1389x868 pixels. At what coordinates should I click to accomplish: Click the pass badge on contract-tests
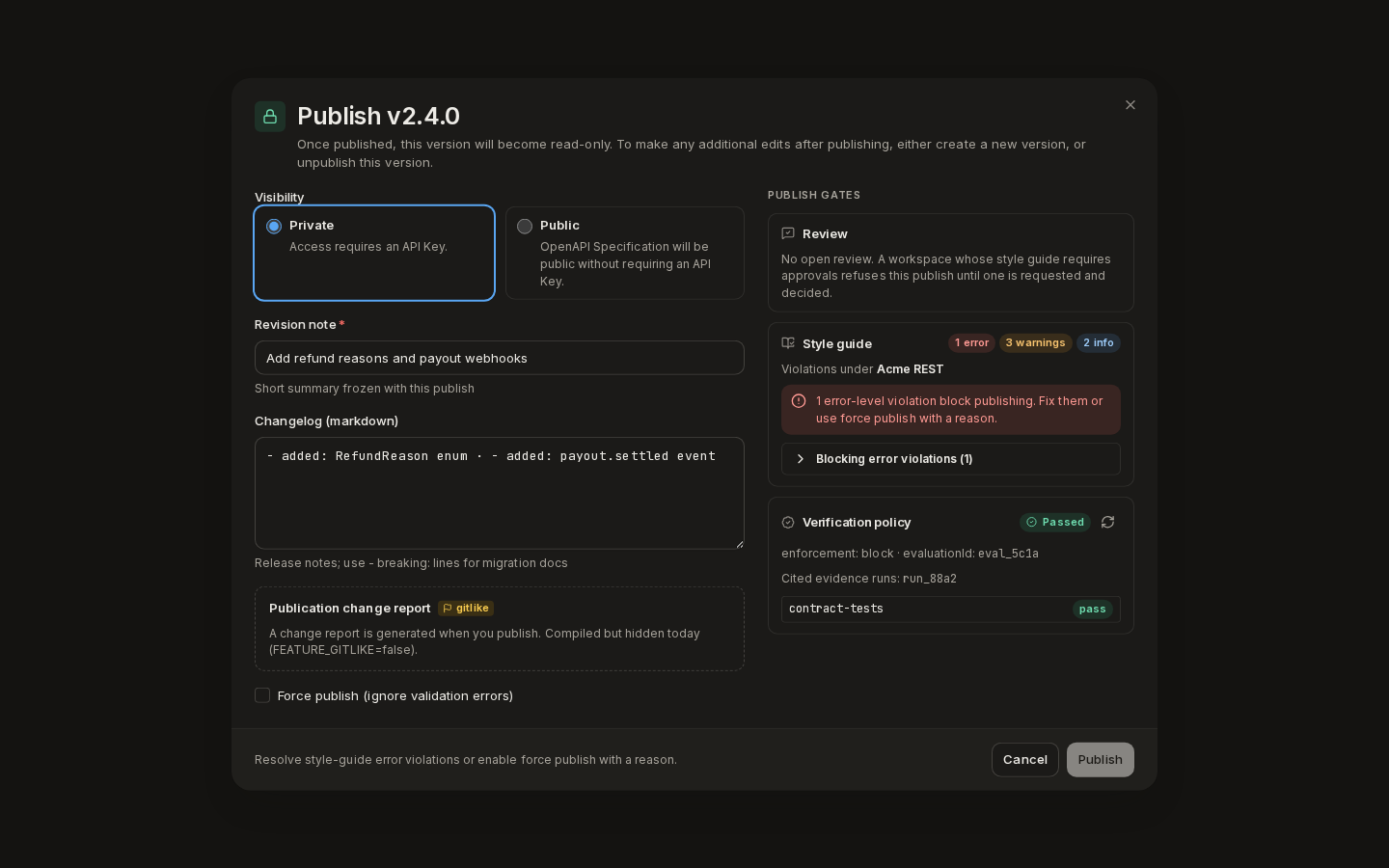click(1093, 609)
